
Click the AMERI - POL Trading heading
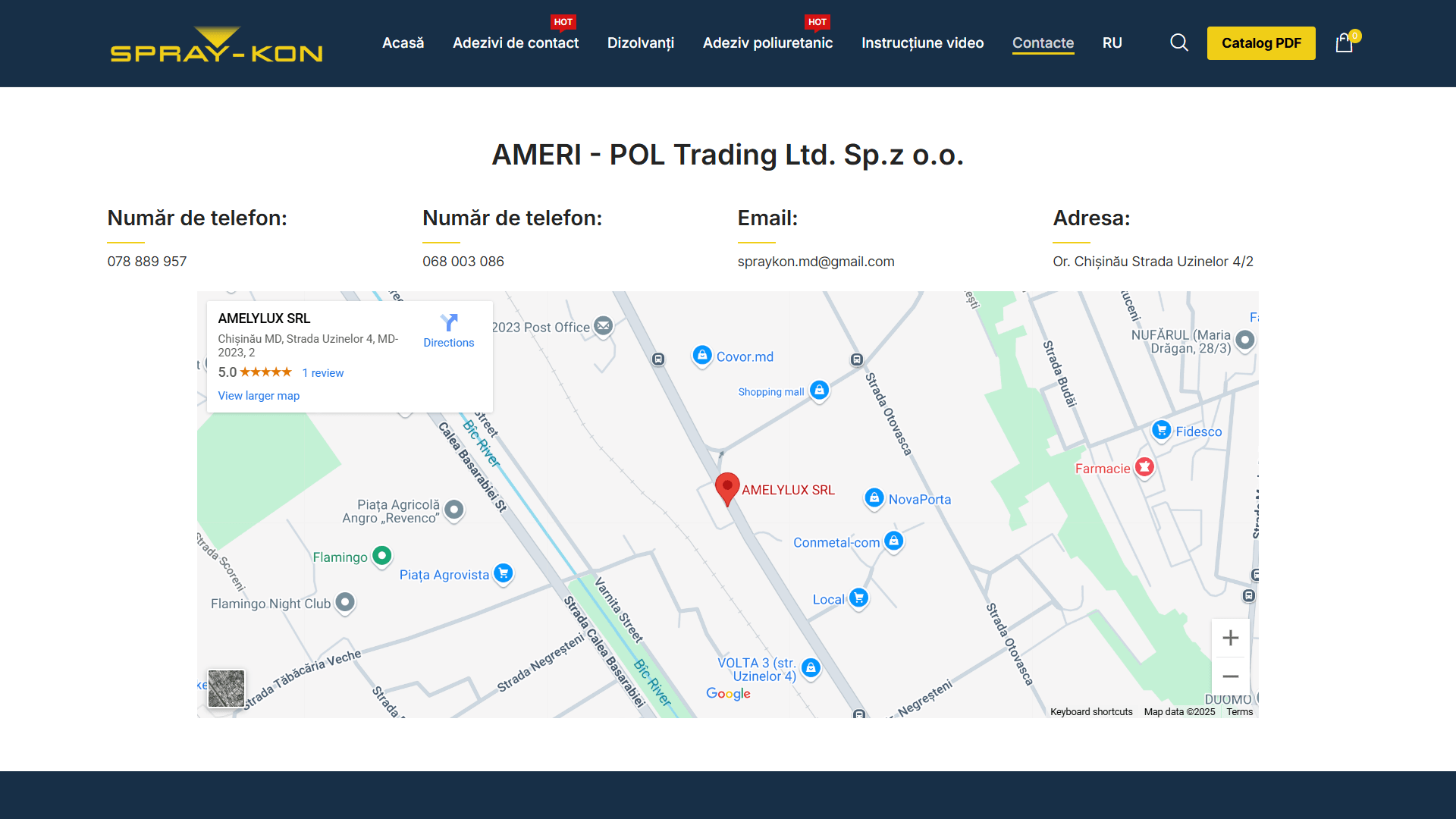[x=728, y=155]
